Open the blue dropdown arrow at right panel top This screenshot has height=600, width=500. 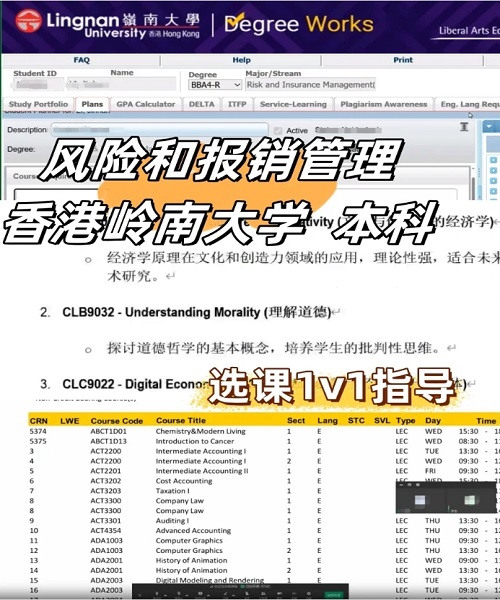click(x=489, y=126)
